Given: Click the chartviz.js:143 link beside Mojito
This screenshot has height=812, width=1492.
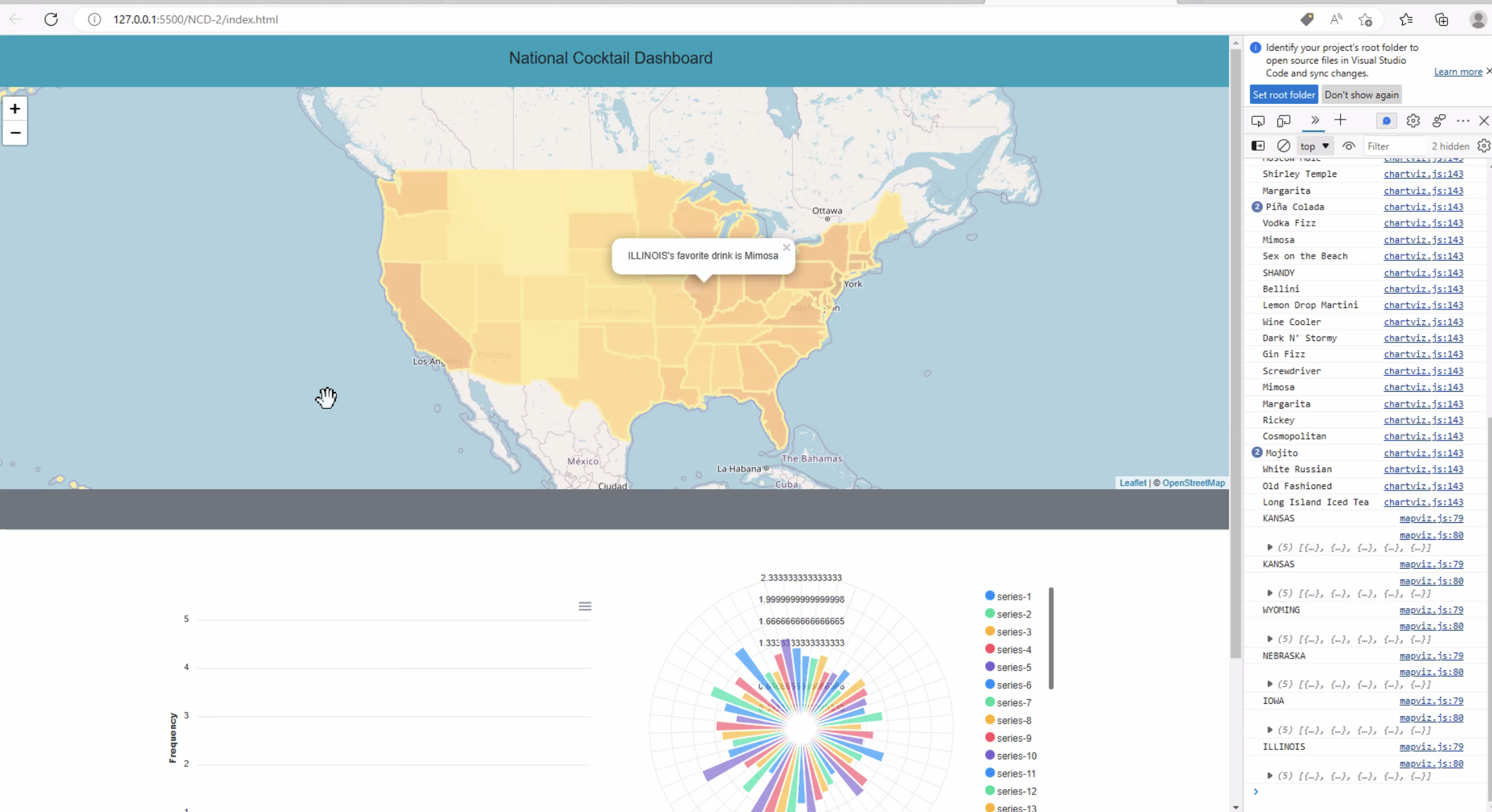Looking at the screenshot, I should click(x=1424, y=453).
